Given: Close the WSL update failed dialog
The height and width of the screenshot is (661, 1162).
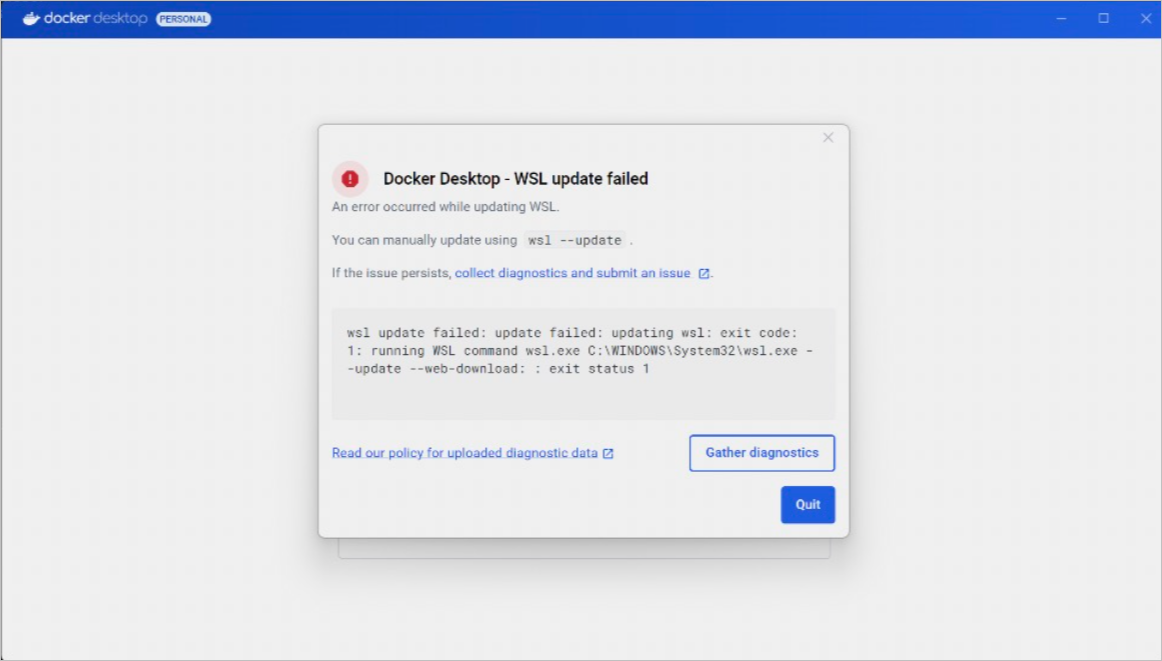Looking at the screenshot, I should tap(828, 138).
